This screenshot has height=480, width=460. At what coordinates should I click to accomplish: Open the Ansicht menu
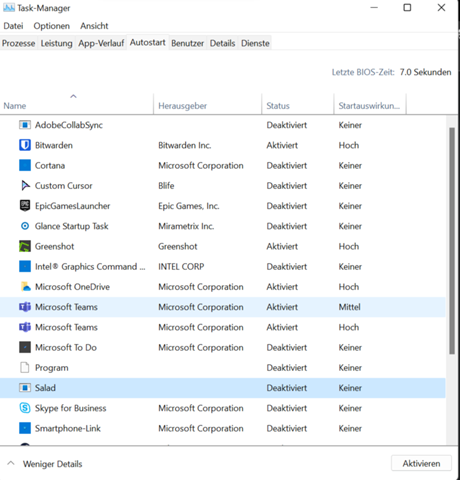point(94,26)
